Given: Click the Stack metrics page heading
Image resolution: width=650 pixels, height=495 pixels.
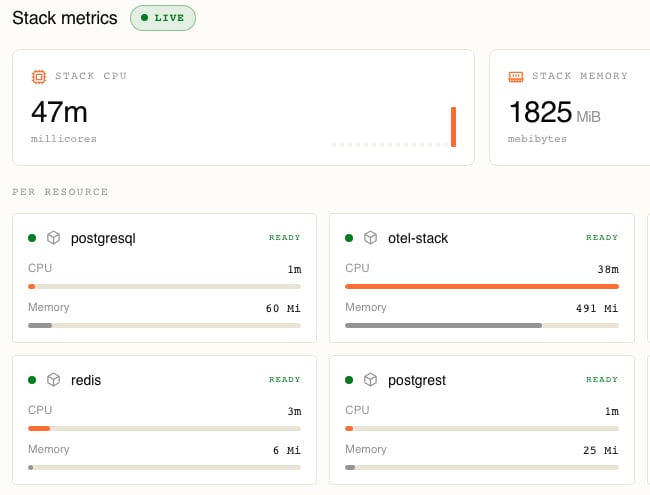Looking at the screenshot, I should (x=65, y=18).
